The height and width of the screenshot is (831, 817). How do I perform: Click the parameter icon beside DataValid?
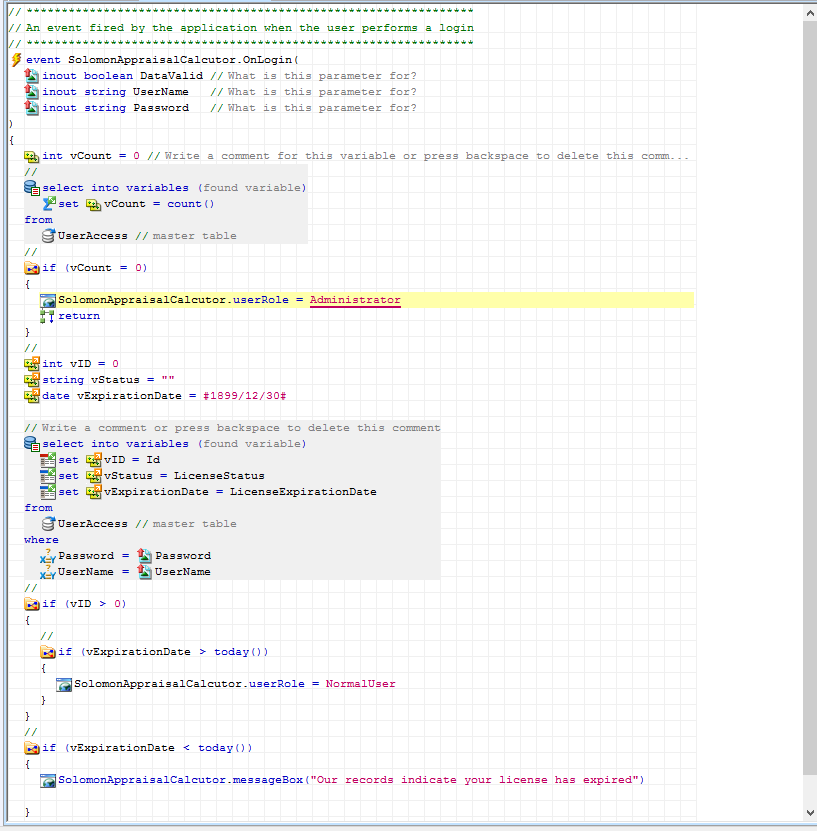click(32, 76)
